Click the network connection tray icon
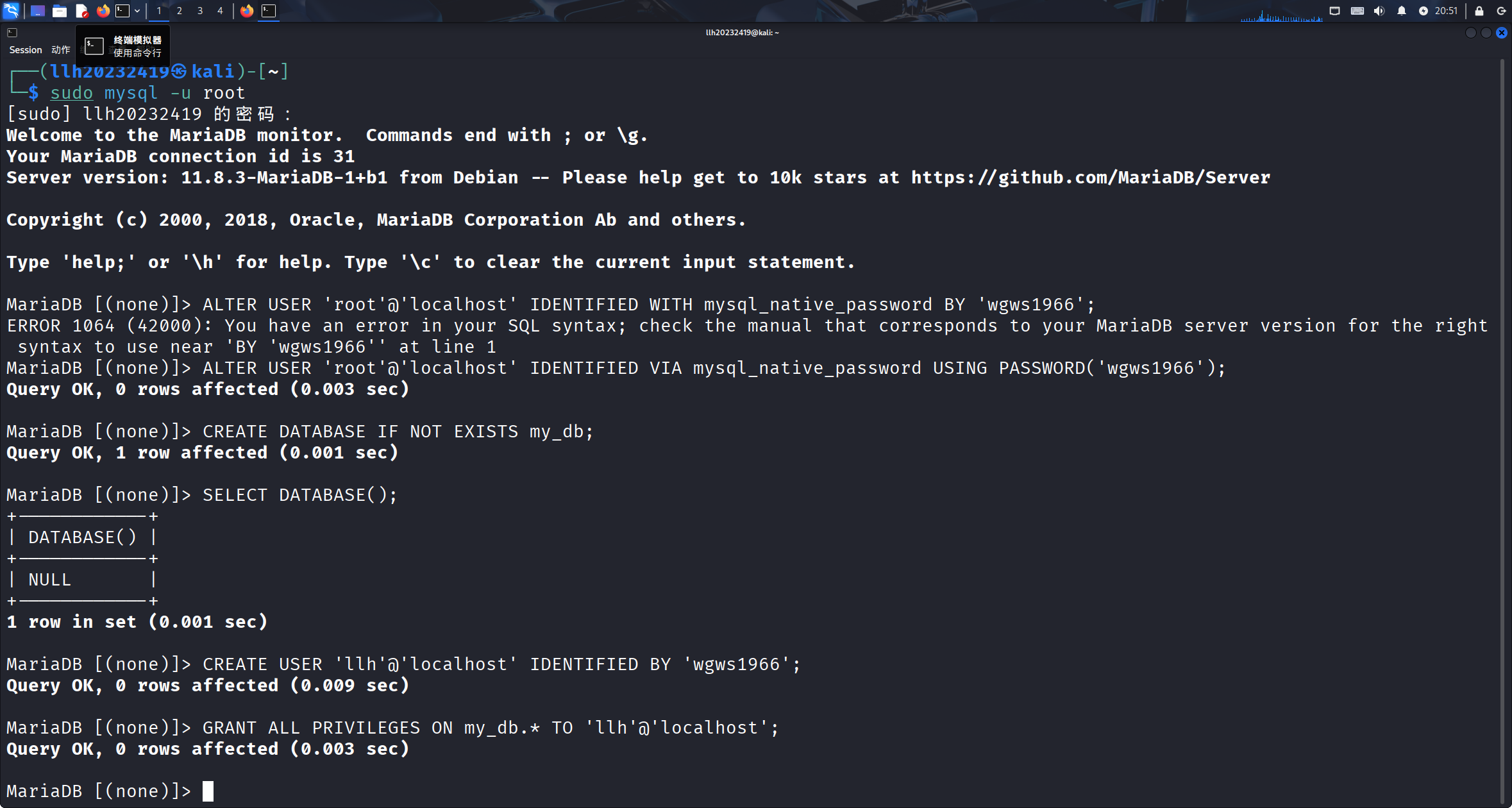The height and width of the screenshot is (808, 1512). point(1334,11)
